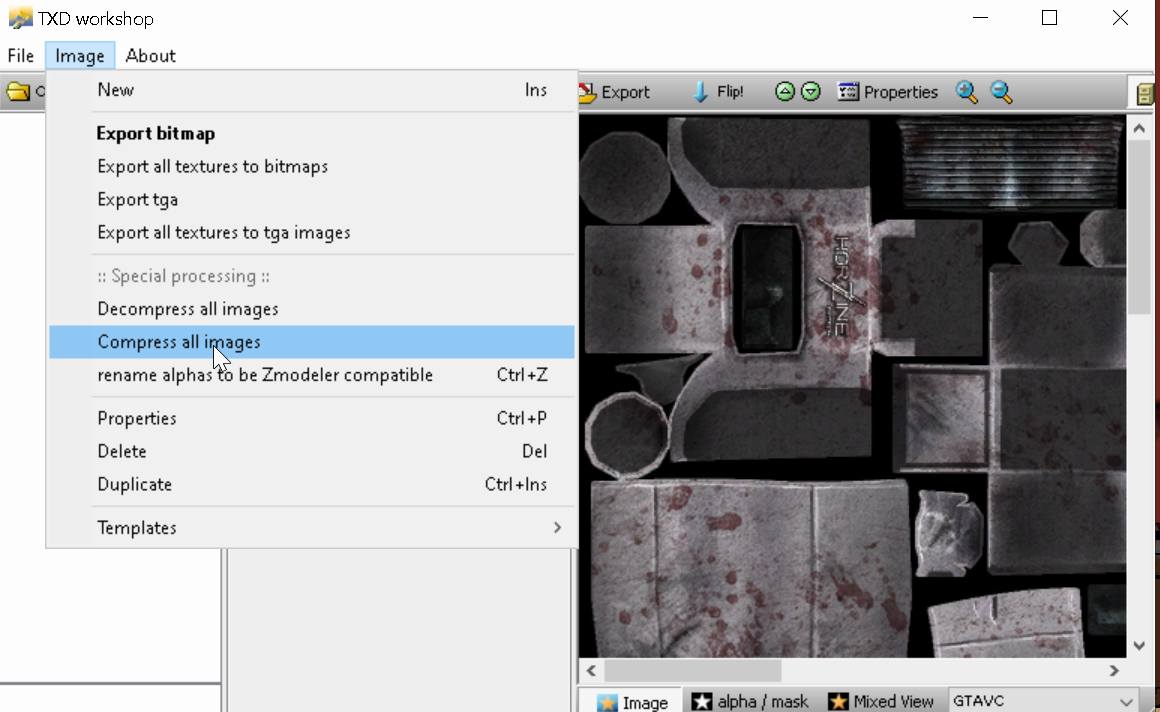Click the vertical scrollbar down arrow

coord(1139,645)
